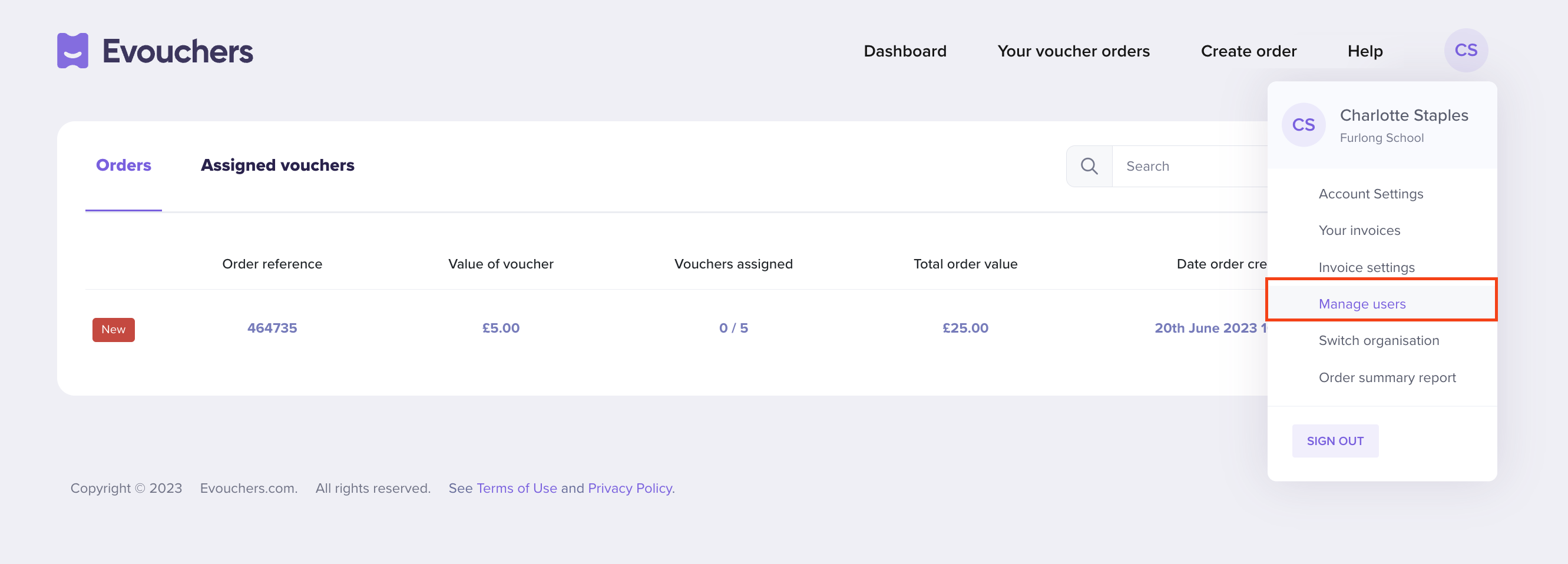Go to Your voucher orders

[x=1073, y=51]
